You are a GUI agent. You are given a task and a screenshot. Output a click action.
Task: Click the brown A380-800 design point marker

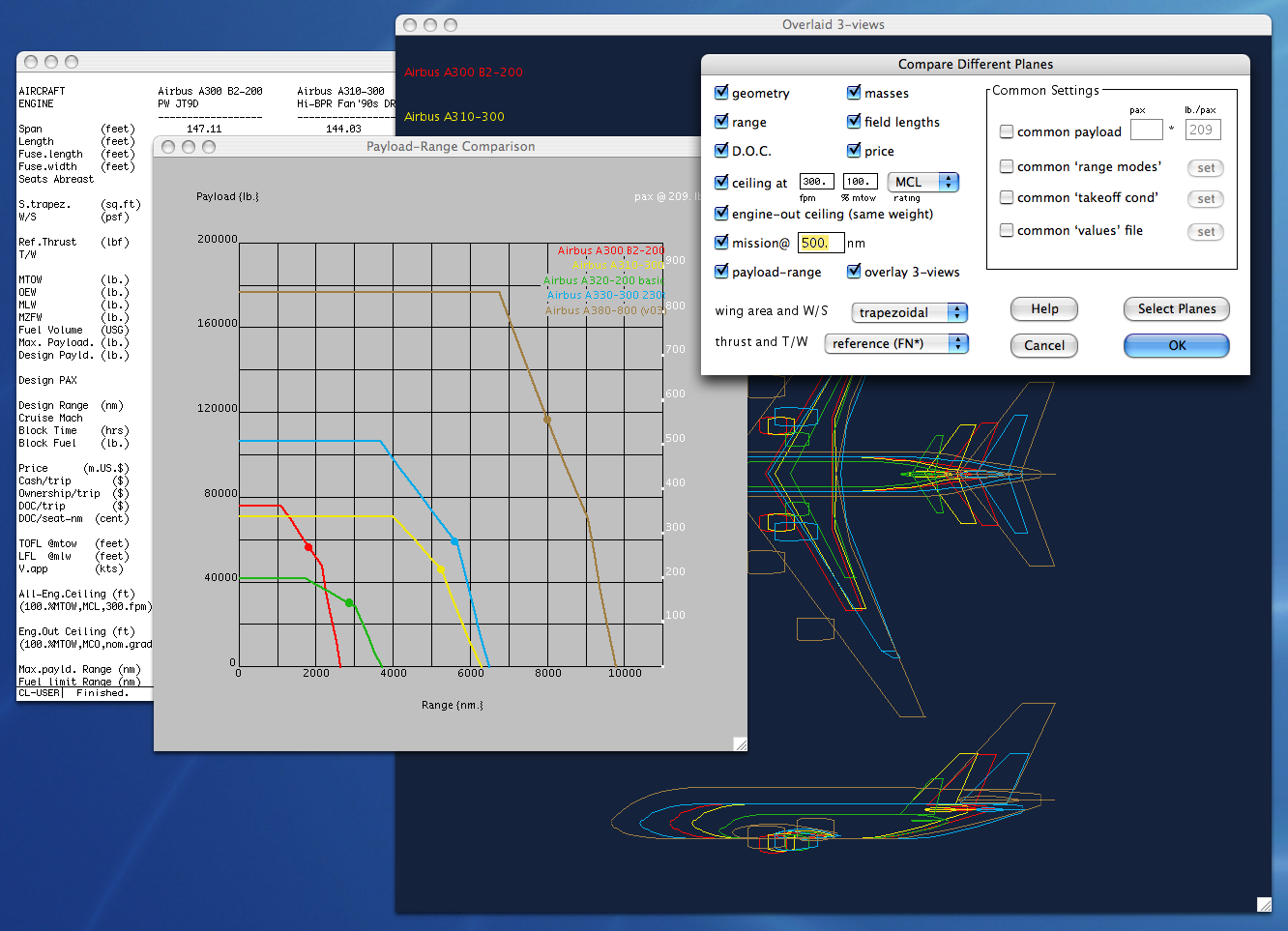click(x=547, y=420)
